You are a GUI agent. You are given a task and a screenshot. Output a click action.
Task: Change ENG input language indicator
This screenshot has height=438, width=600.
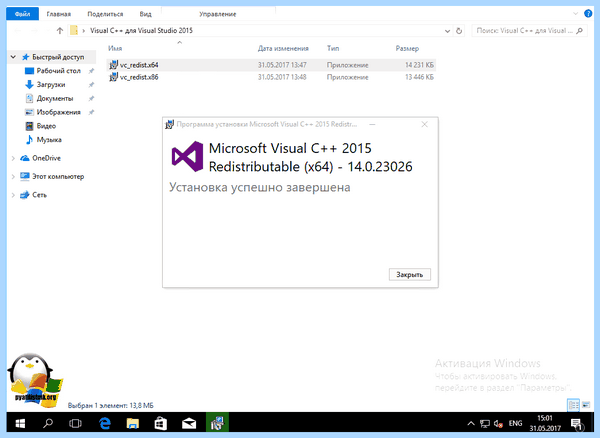point(515,423)
